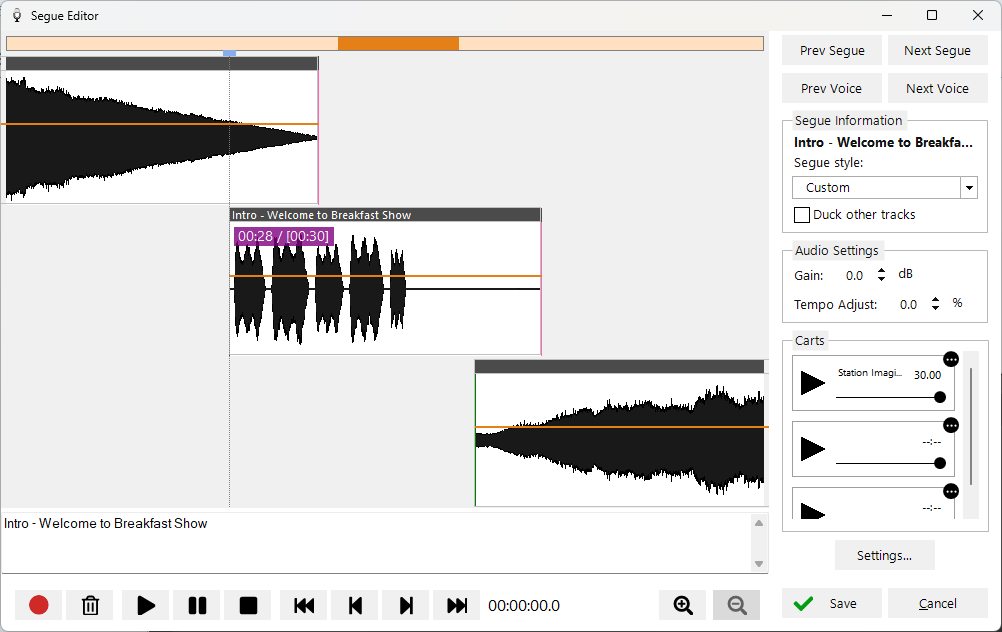
Task: Click the third track's dark header bar
Action: pyautogui.click(x=620, y=367)
